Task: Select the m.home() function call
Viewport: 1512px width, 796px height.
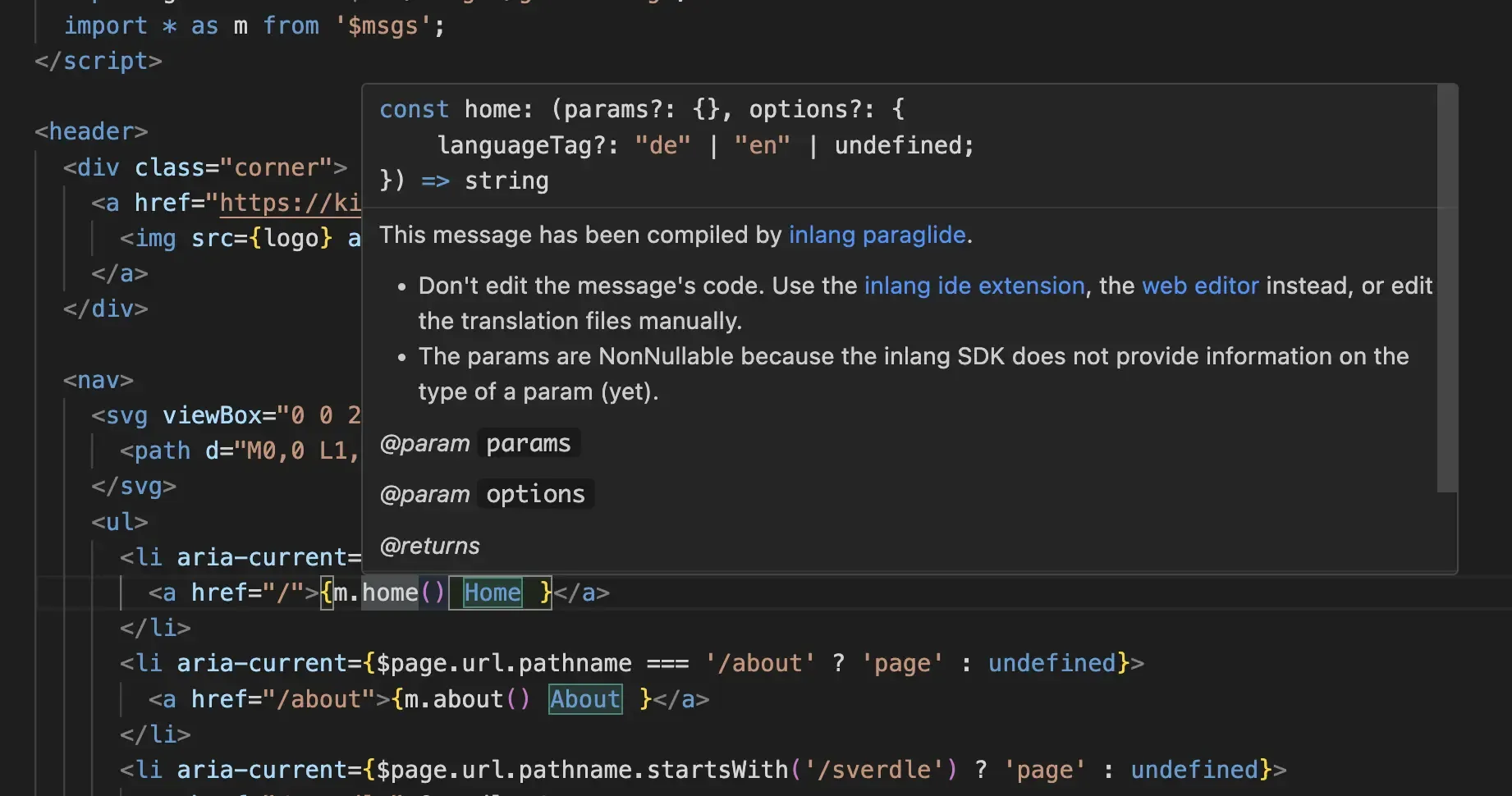Action: pyautogui.click(x=386, y=592)
